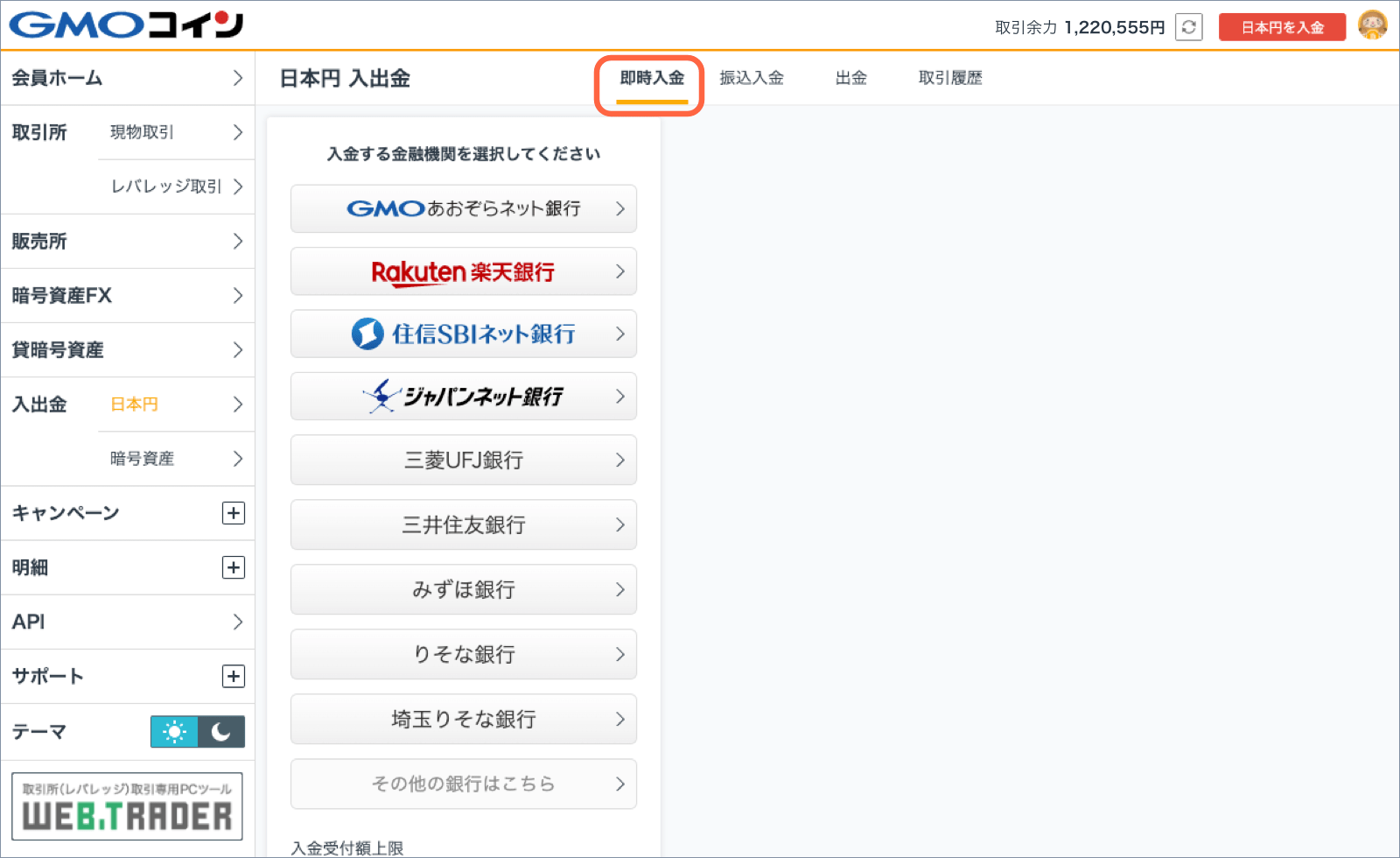This screenshot has width=1400, height=858.
Task: Choose GMOあおぞらネット銀行
Action: click(464, 208)
